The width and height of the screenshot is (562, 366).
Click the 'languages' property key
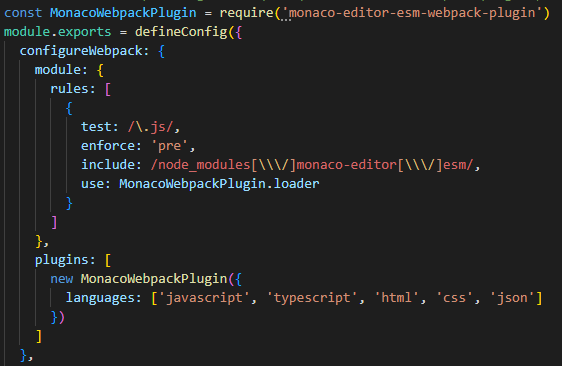(100, 298)
